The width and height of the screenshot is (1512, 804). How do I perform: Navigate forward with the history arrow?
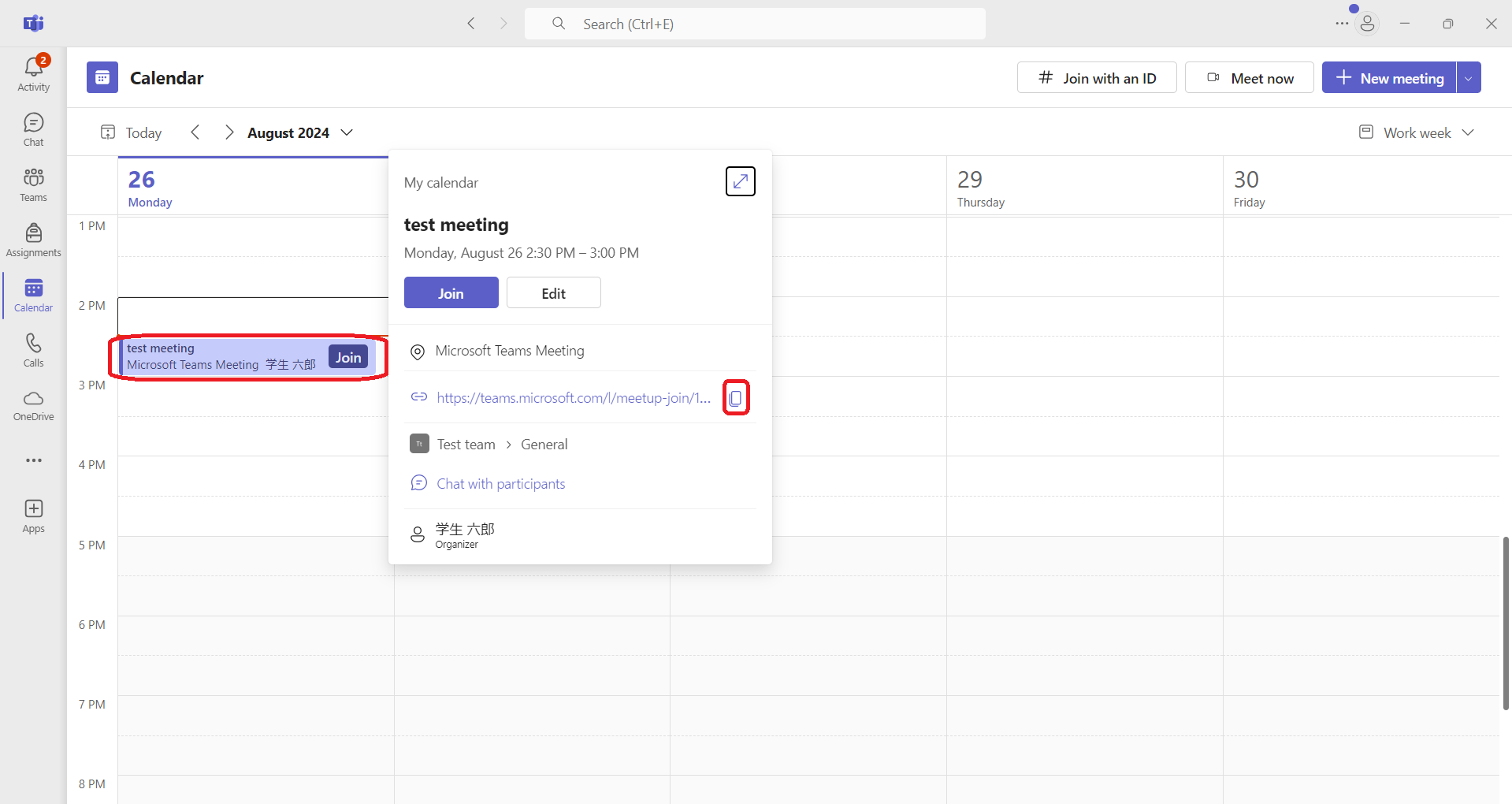click(503, 24)
